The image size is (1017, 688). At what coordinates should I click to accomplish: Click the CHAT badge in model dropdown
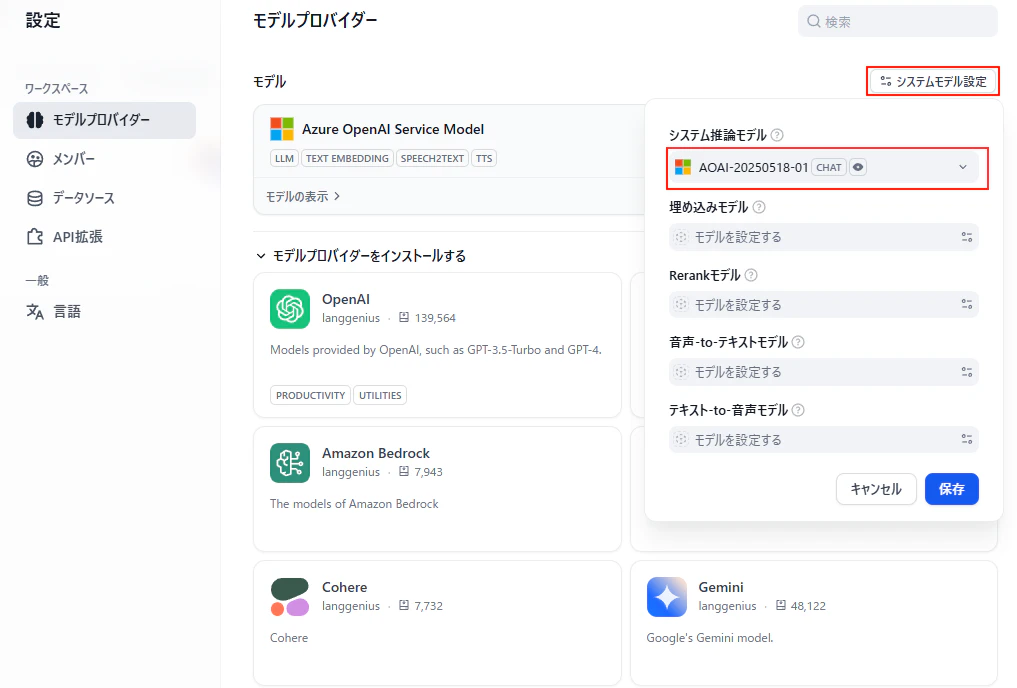click(x=829, y=167)
